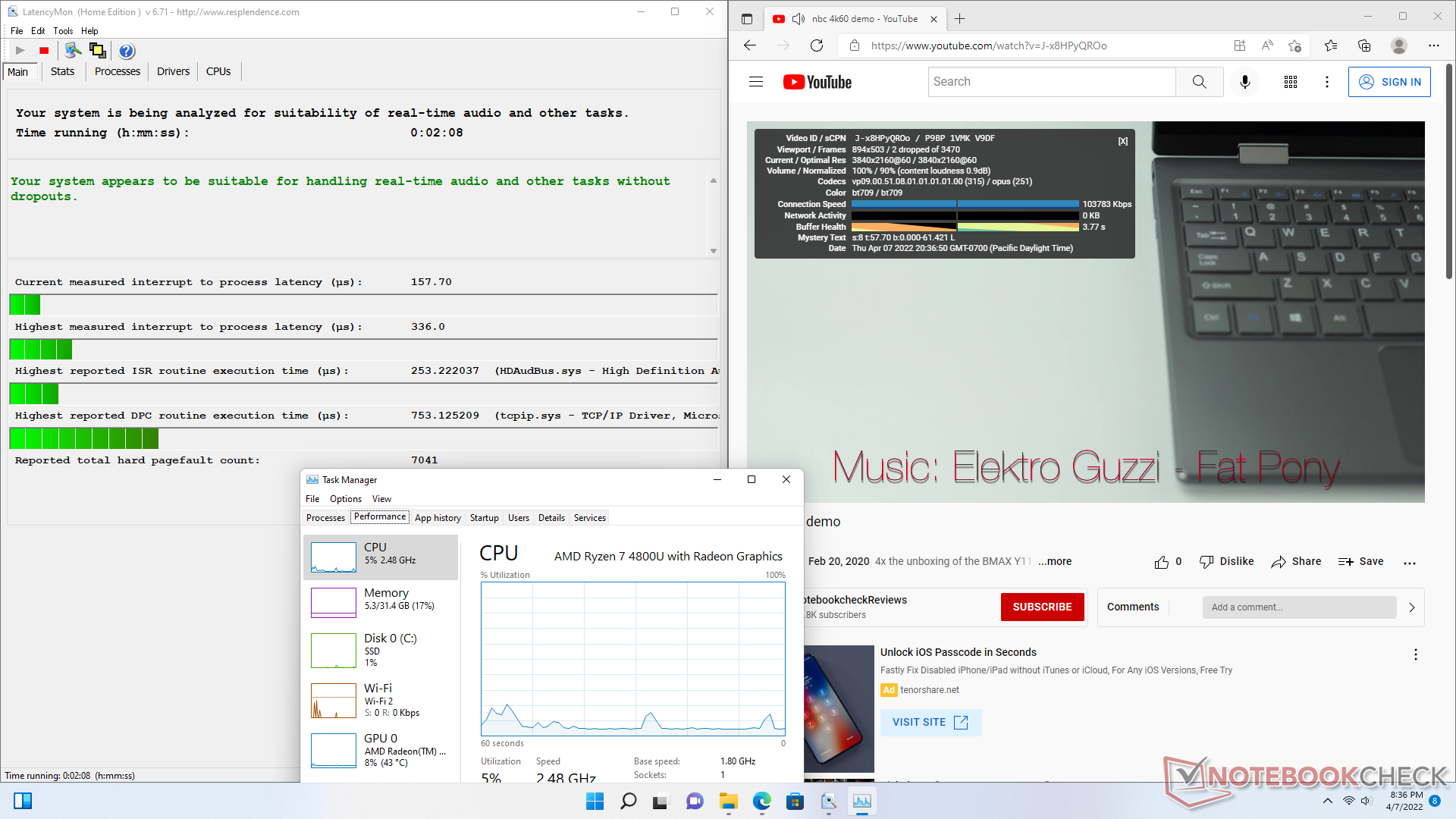Viewport: 1456px width, 819px height.
Task: Switch to Task Manager Details tab
Action: point(551,518)
